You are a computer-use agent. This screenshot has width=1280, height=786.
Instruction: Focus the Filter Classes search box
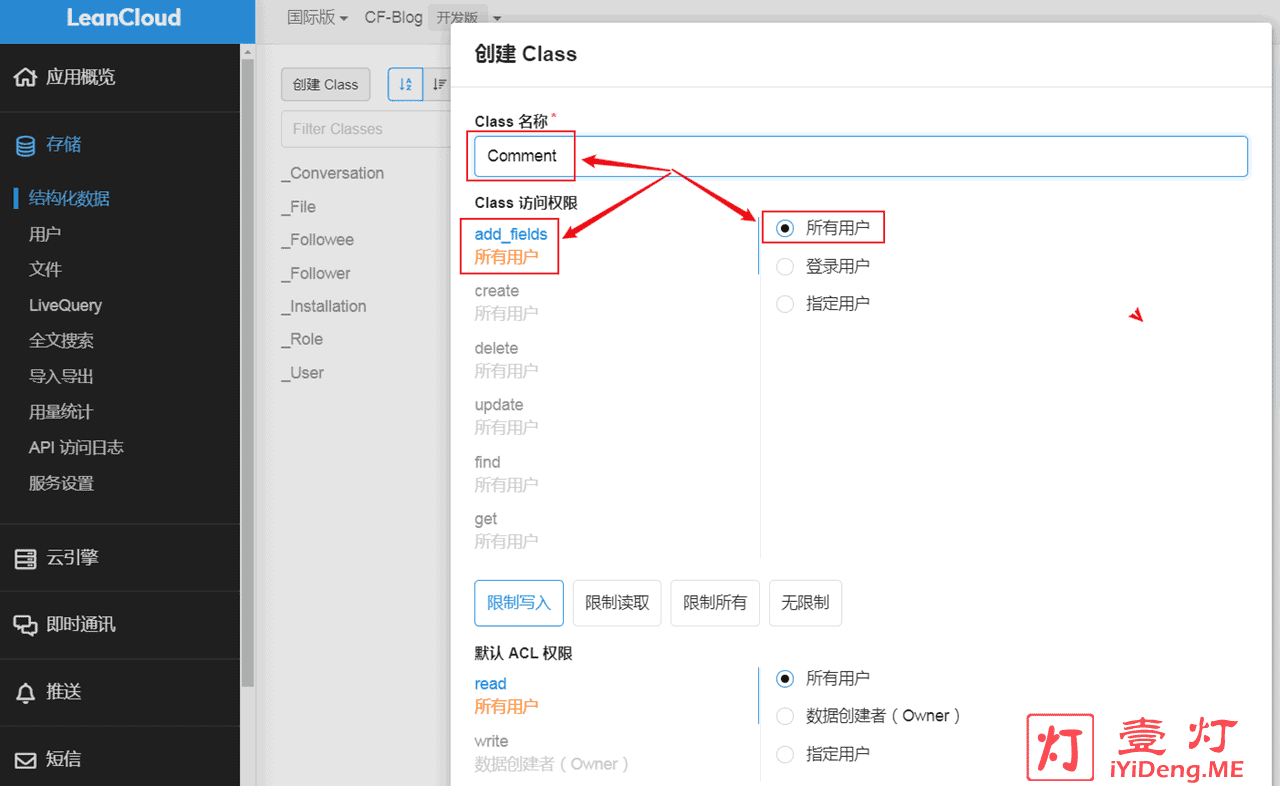[x=366, y=129]
